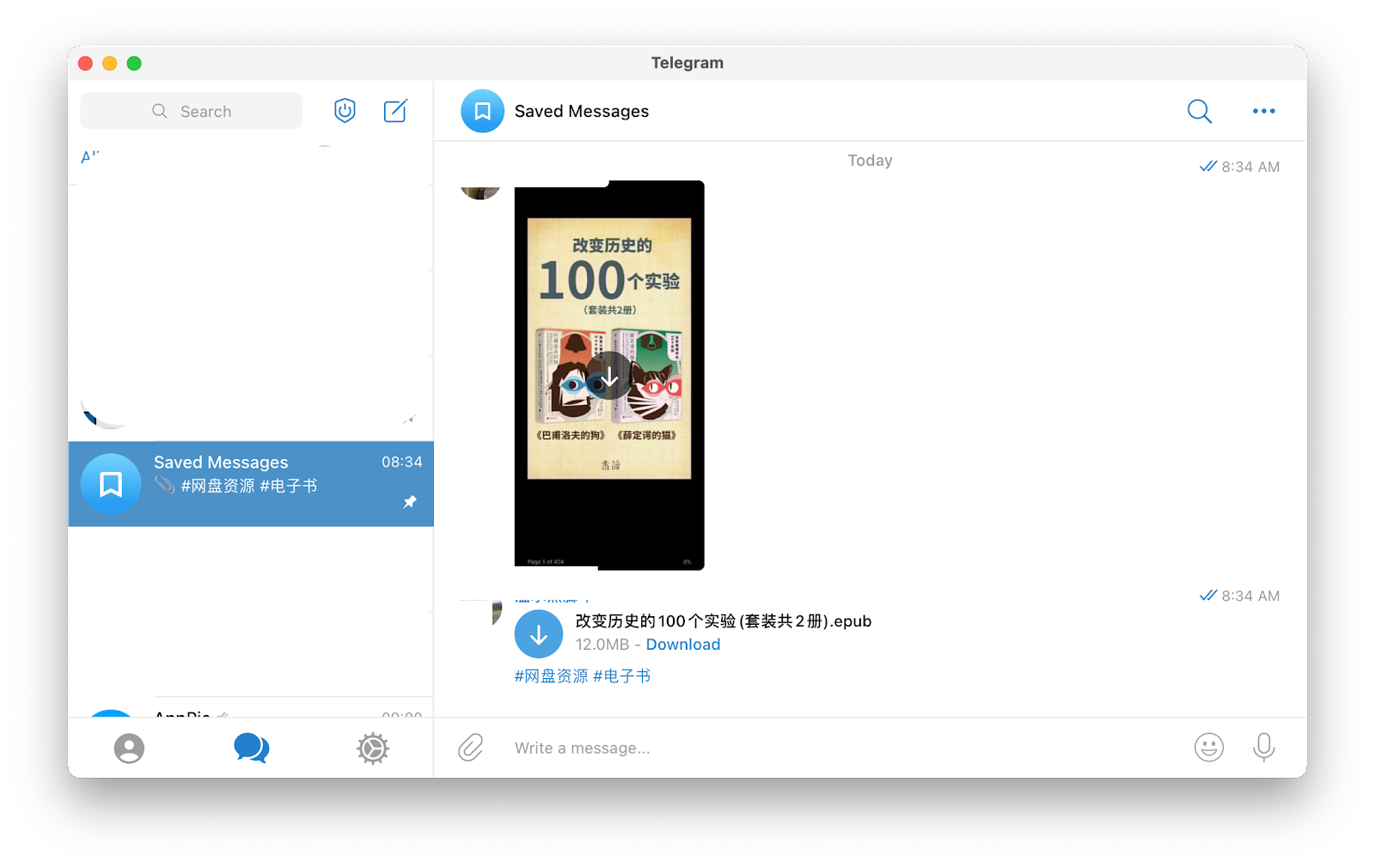The width and height of the screenshot is (1375, 868).
Task: Click the epub file name text
Action: coord(724,621)
